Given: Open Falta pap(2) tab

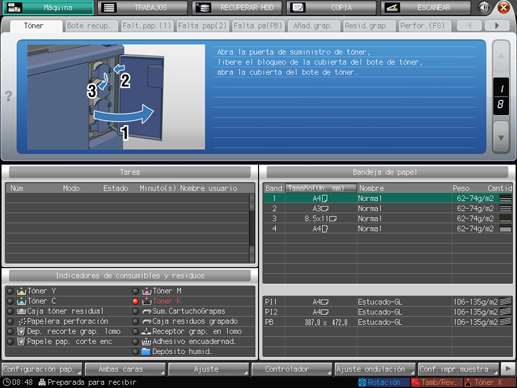Looking at the screenshot, I should point(202,26).
